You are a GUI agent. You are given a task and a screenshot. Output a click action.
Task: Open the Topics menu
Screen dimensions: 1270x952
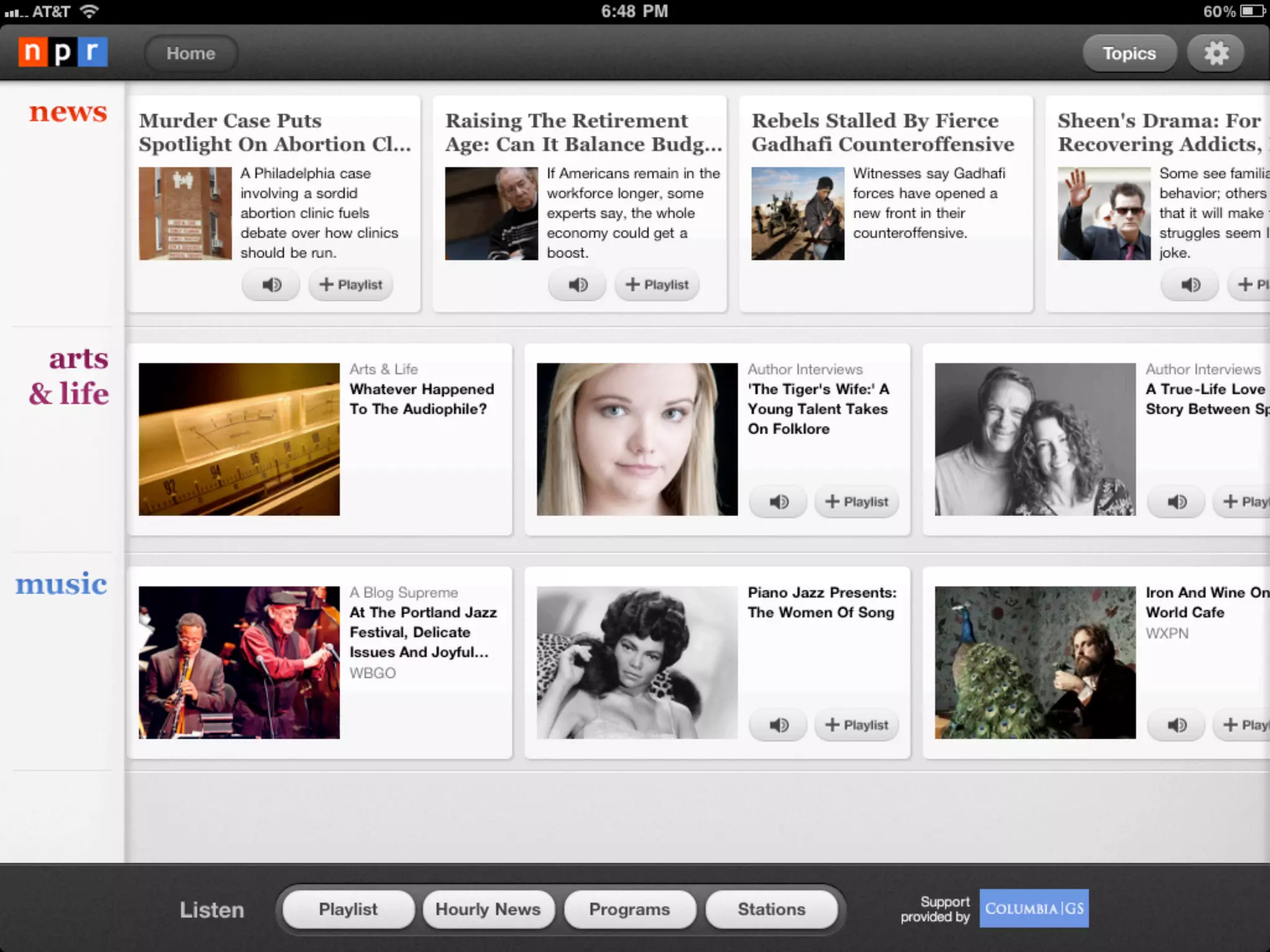(x=1129, y=53)
